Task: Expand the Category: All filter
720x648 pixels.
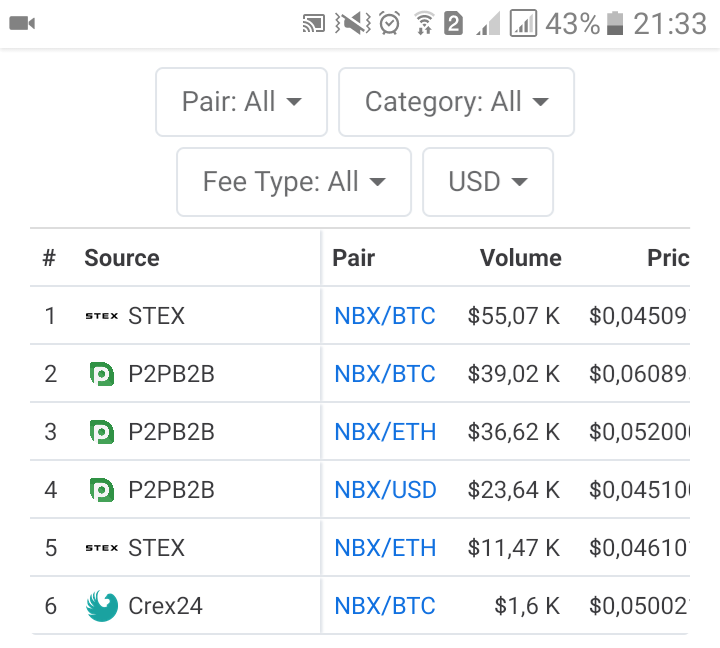Action: point(456,102)
